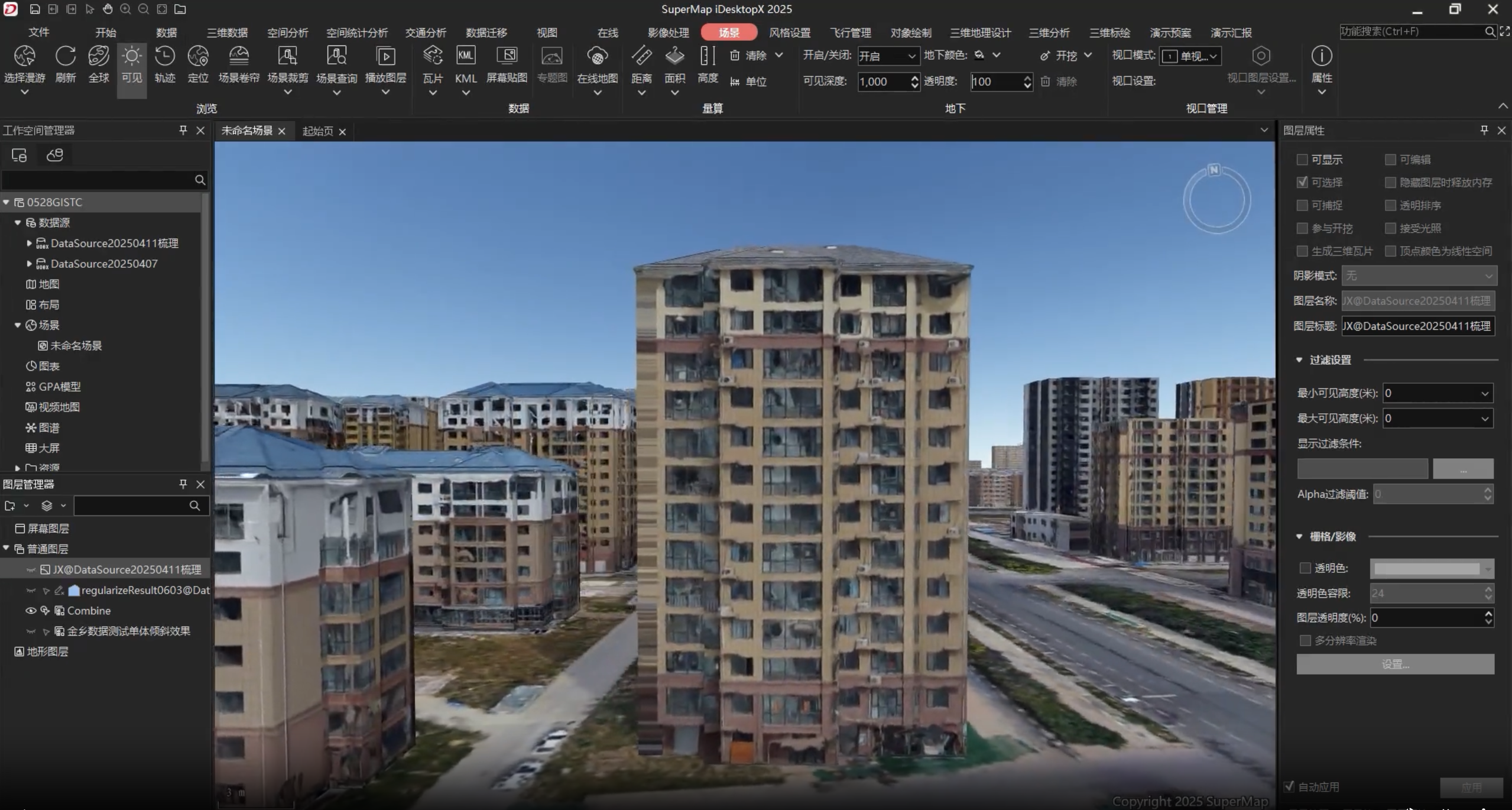Open the 三维数据 ribbon tab
The width and height of the screenshot is (1512, 810).
pyautogui.click(x=227, y=33)
